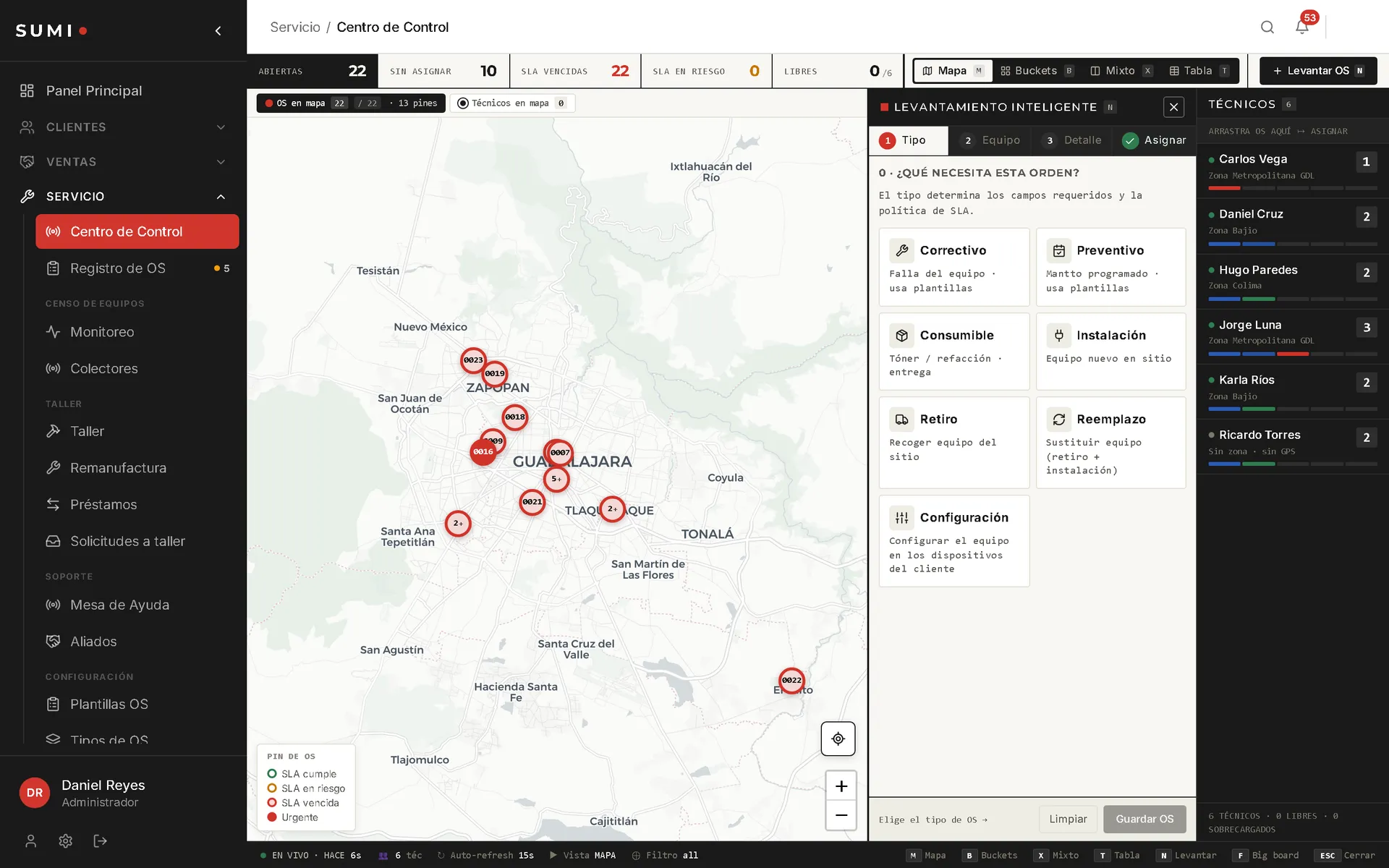Viewport: 1389px width, 868px height.
Task: Expand the CLIENTES menu
Action: [x=123, y=127]
